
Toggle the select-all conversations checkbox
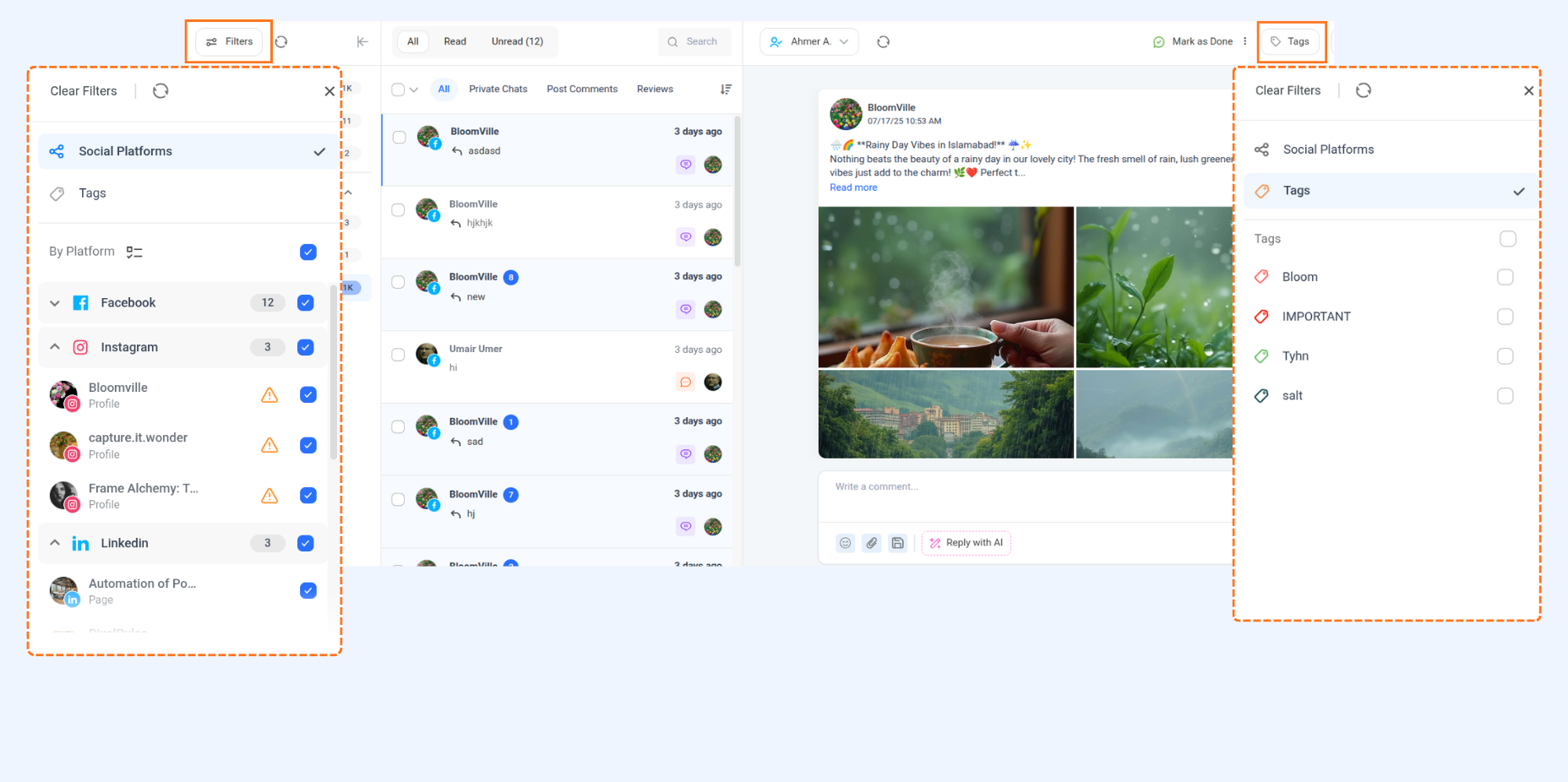pos(398,90)
